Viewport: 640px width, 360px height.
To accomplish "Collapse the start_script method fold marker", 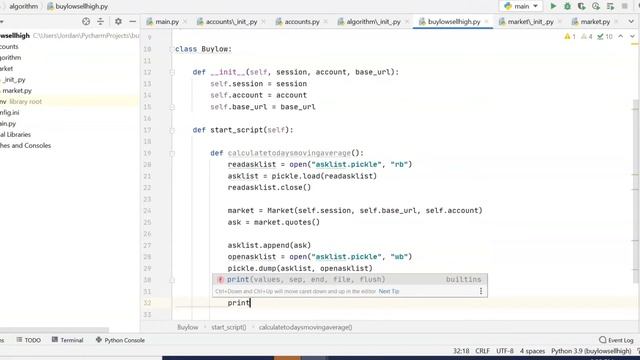I will click(x=172, y=130).
